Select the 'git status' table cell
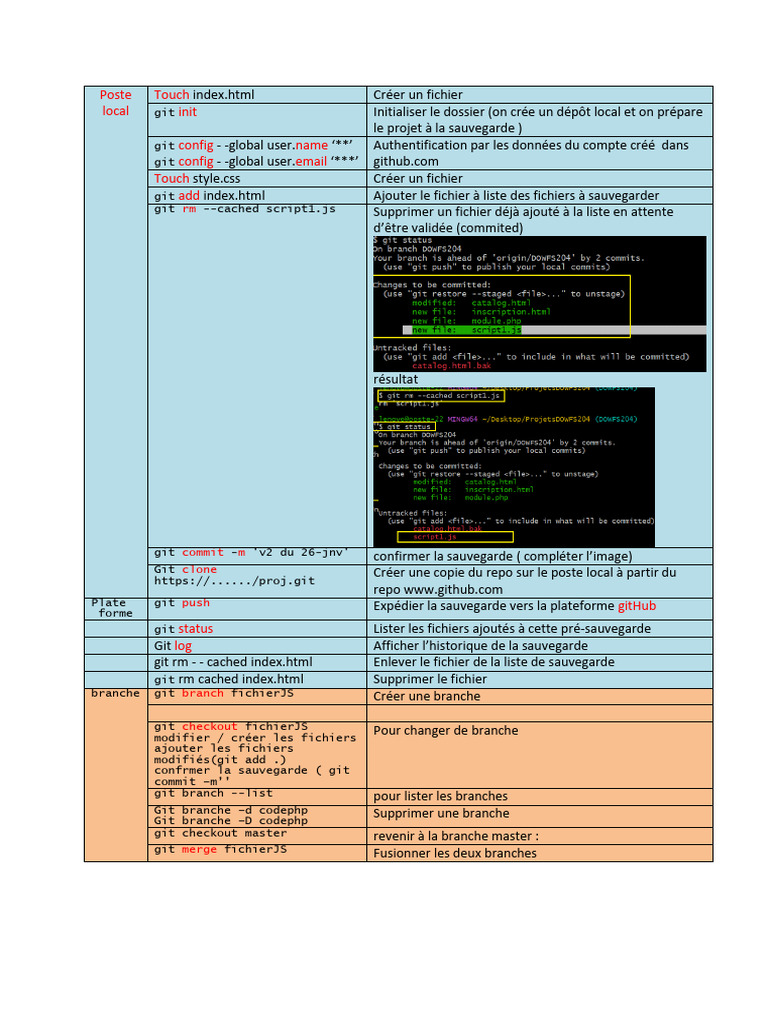 click(x=257, y=629)
